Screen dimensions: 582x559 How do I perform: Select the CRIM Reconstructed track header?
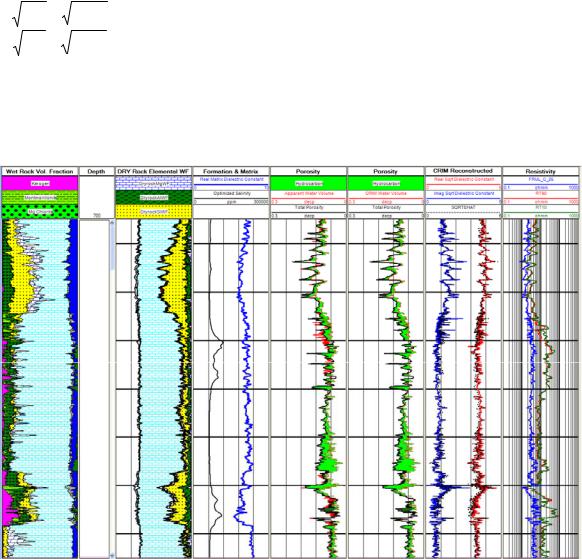click(x=463, y=171)
